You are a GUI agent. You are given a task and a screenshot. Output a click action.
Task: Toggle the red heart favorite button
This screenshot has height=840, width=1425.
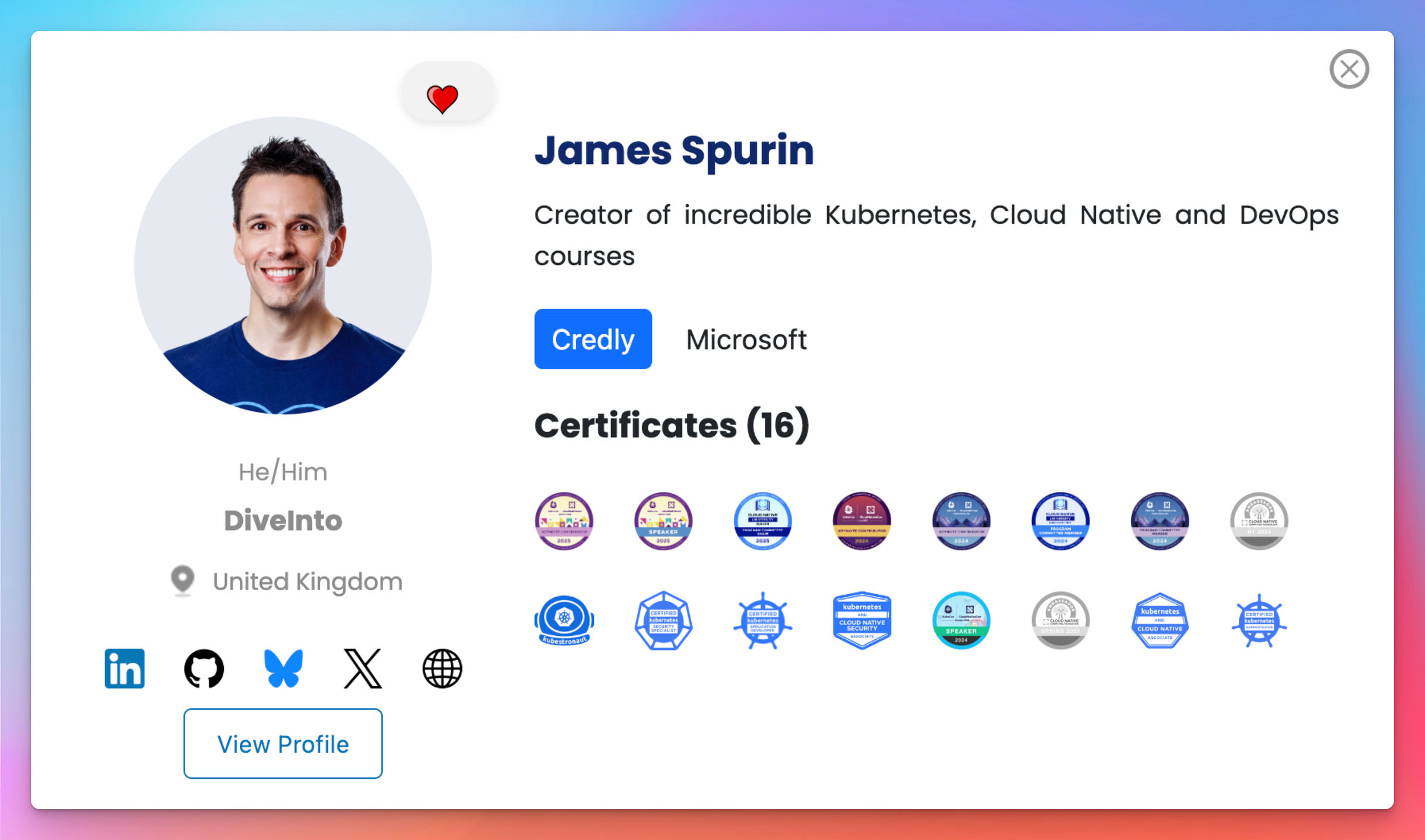click(442, 99)
